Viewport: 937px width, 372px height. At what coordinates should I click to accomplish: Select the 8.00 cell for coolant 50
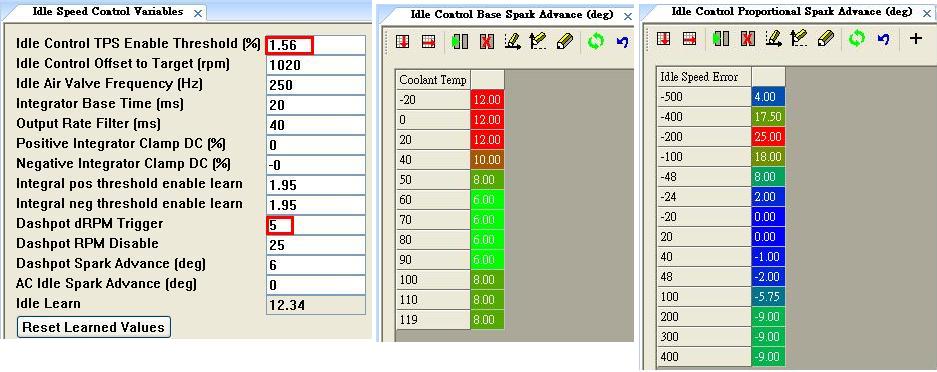pos(487,179)
